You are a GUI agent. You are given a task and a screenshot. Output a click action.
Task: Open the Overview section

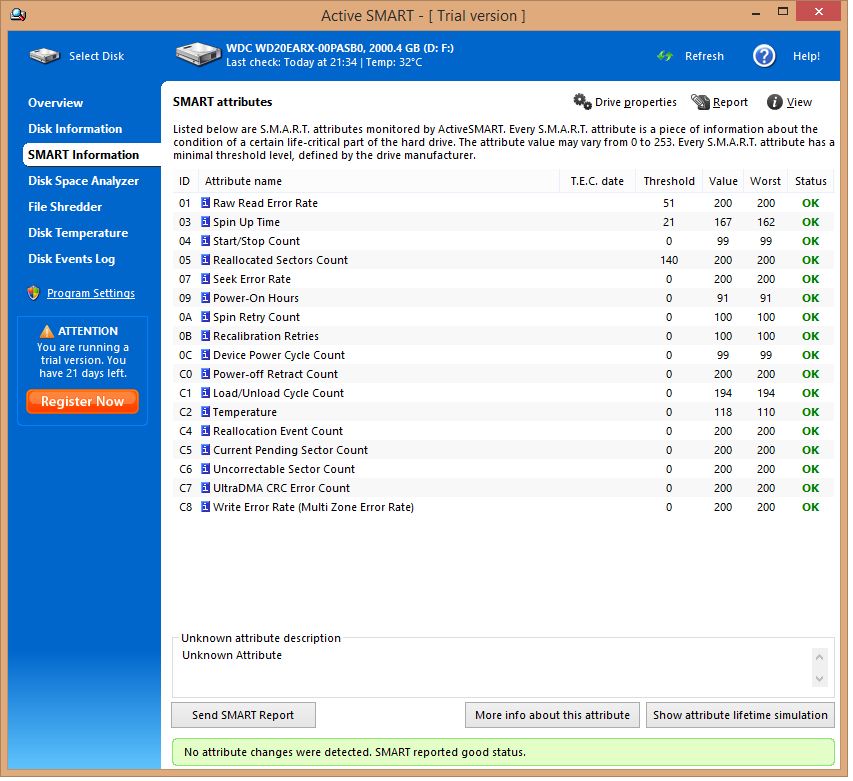55,103
